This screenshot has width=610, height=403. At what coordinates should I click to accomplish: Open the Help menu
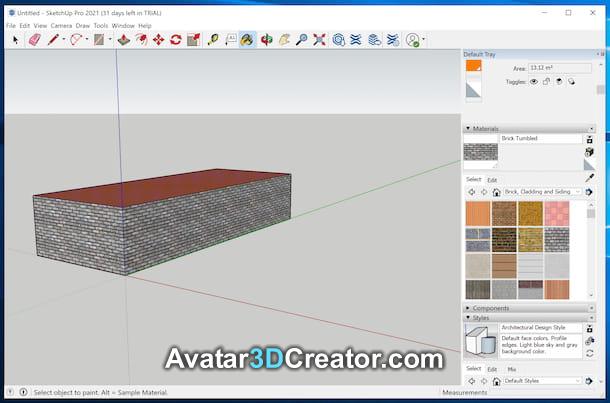coord(144,26)
